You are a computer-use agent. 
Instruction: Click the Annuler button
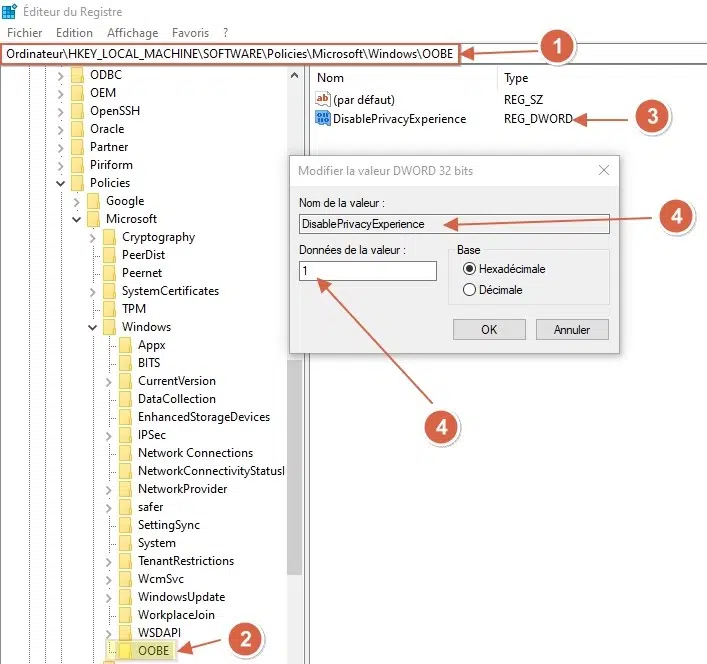pyautogui.click(x=572, y=329)
